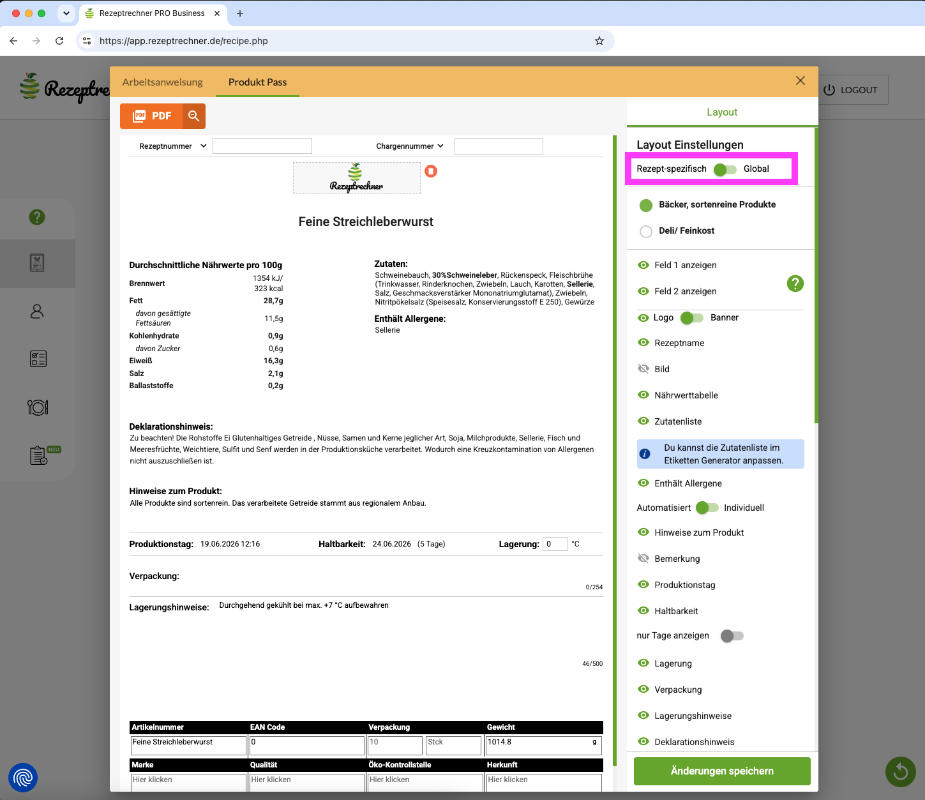Hide the Enthält Allergene section
925x800 pixels.
tap(644, 483)
